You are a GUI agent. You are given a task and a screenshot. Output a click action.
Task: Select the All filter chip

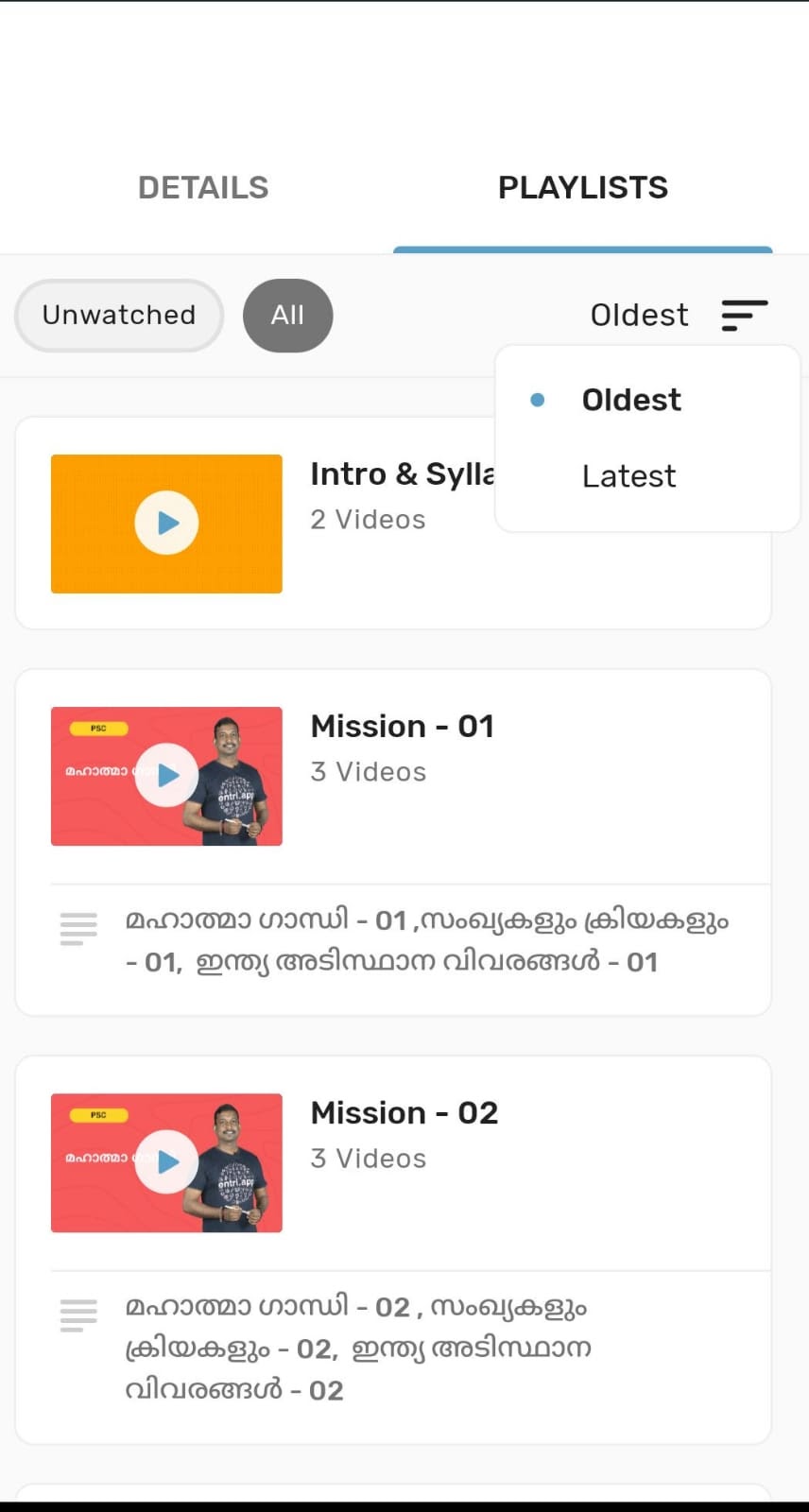(287, 315)
